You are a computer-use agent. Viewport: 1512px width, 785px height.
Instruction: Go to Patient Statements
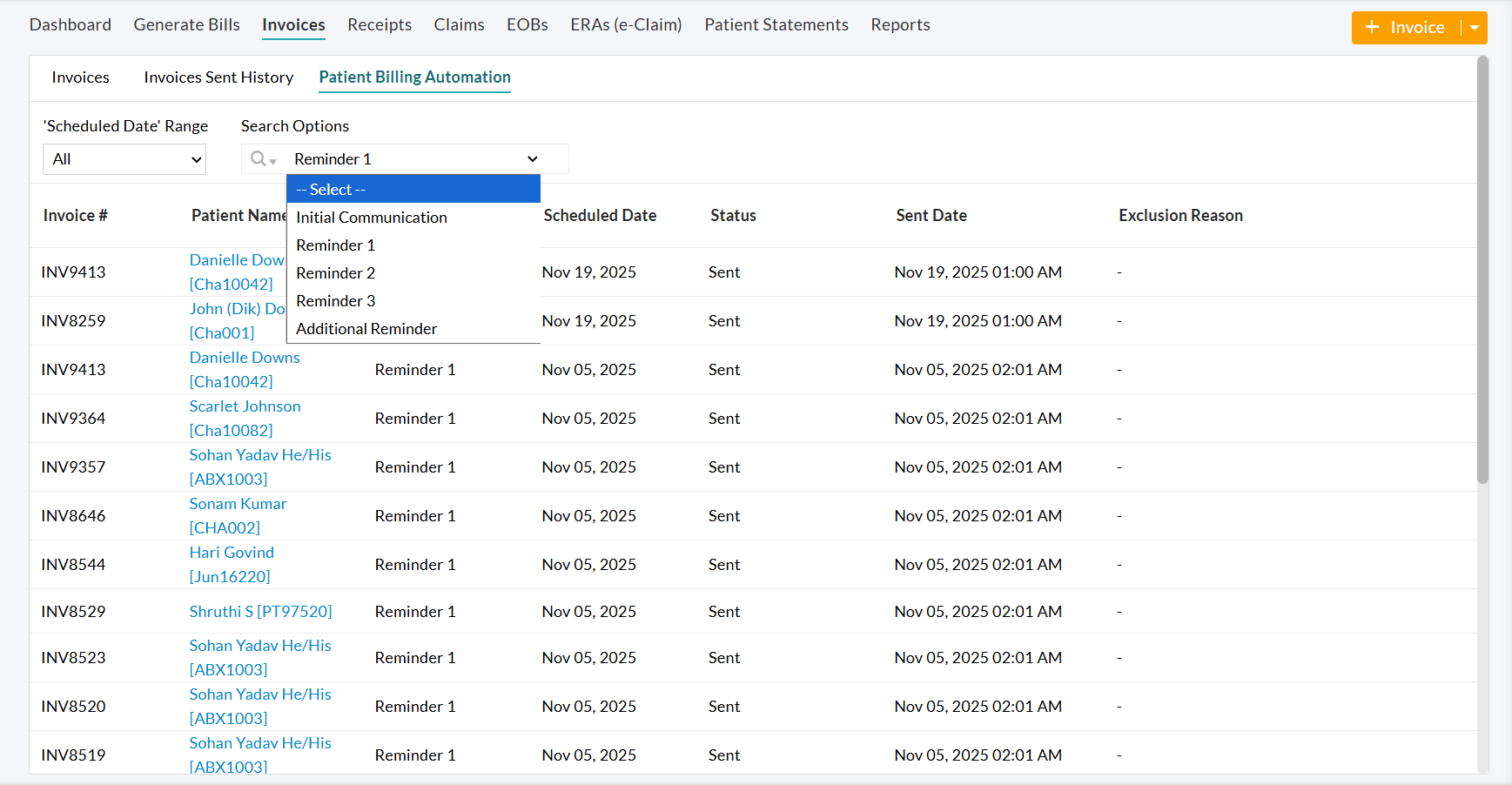(x=776, y=24)
